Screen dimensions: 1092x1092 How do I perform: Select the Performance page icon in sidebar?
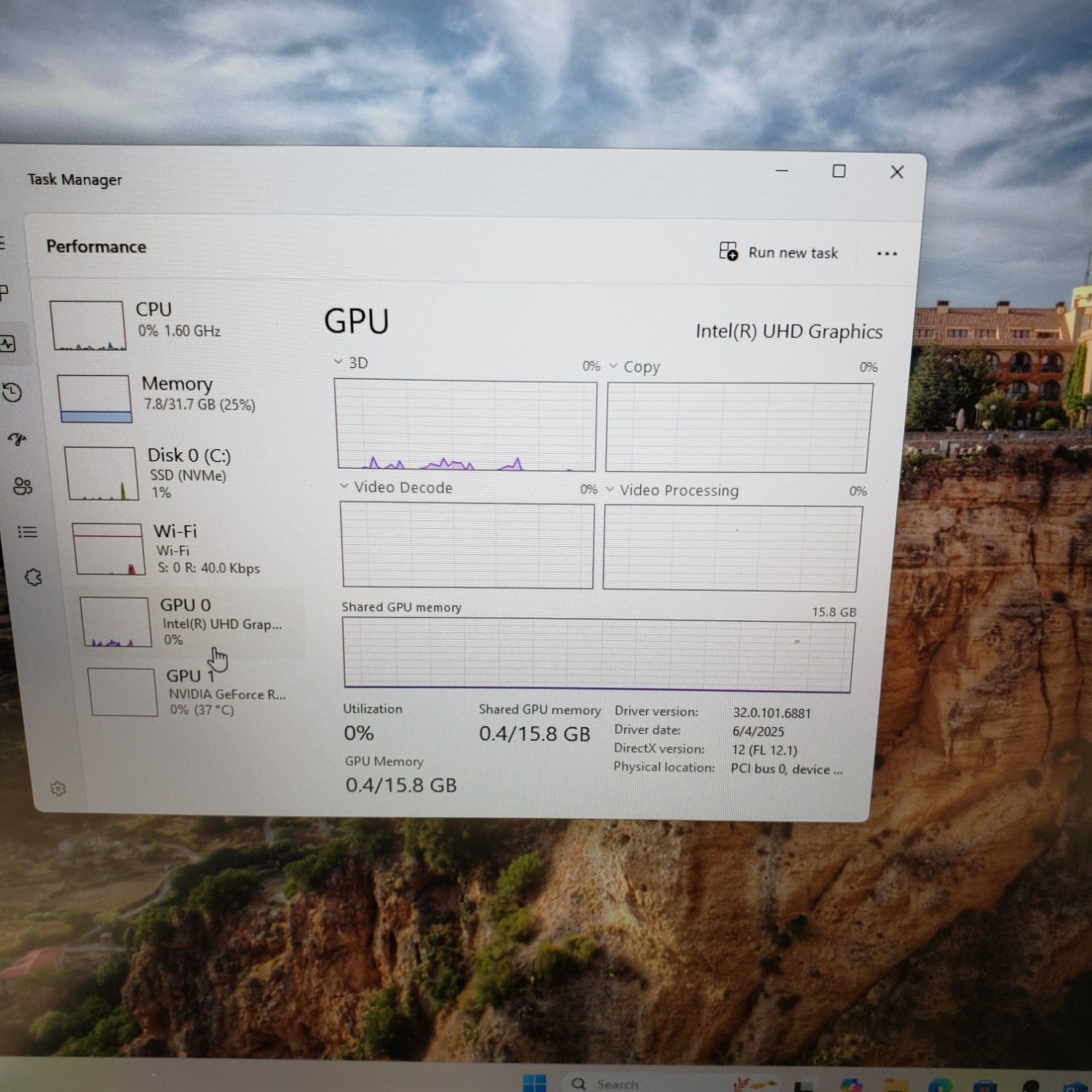pos(8,344)
